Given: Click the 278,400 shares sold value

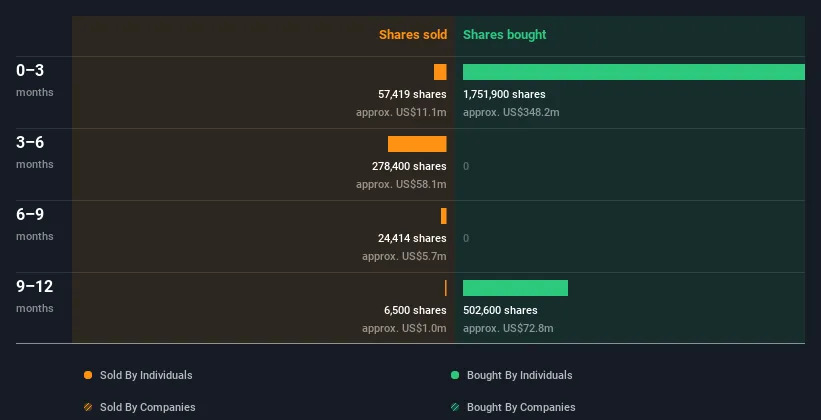Looking at the screenshot, I should click(x=409, y=166).
